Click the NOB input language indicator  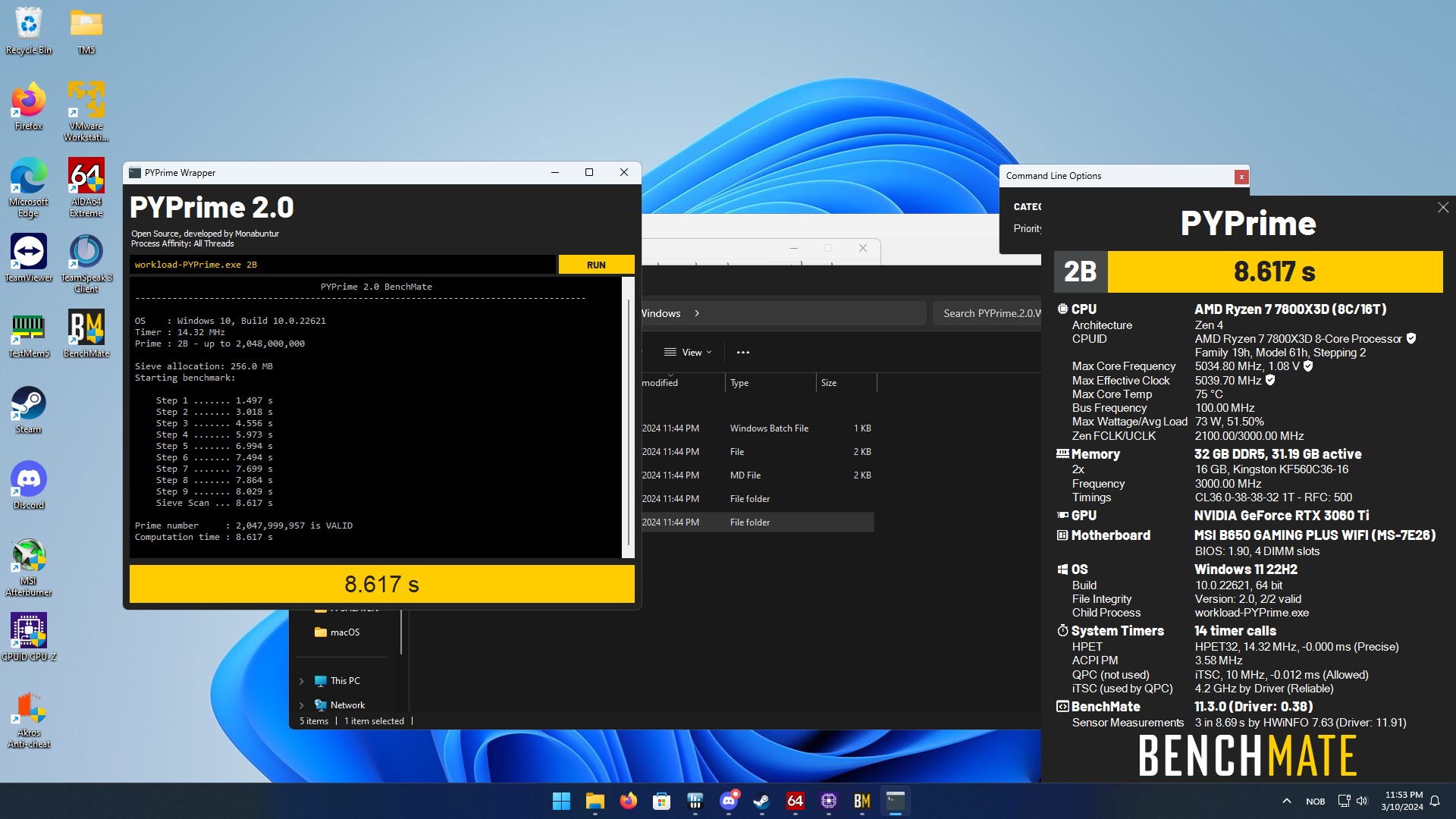coord(1316,802)
